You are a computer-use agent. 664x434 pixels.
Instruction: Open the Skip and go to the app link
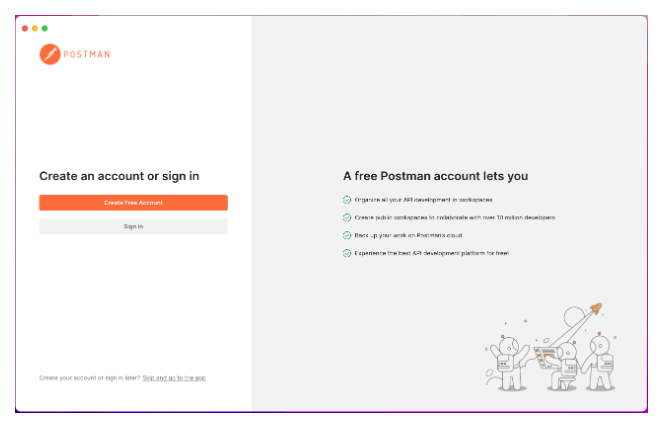click(x=174, y=378)
